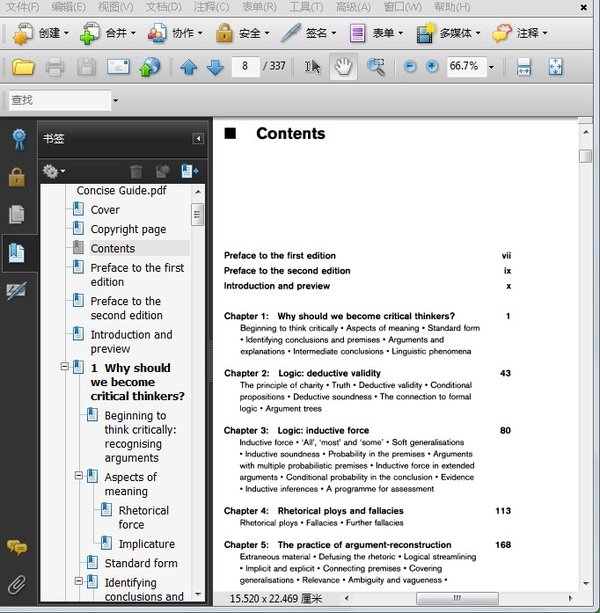Go to next page with down arrow
The height and width of the screenshot is (613, 600).
tap(214, 68)
